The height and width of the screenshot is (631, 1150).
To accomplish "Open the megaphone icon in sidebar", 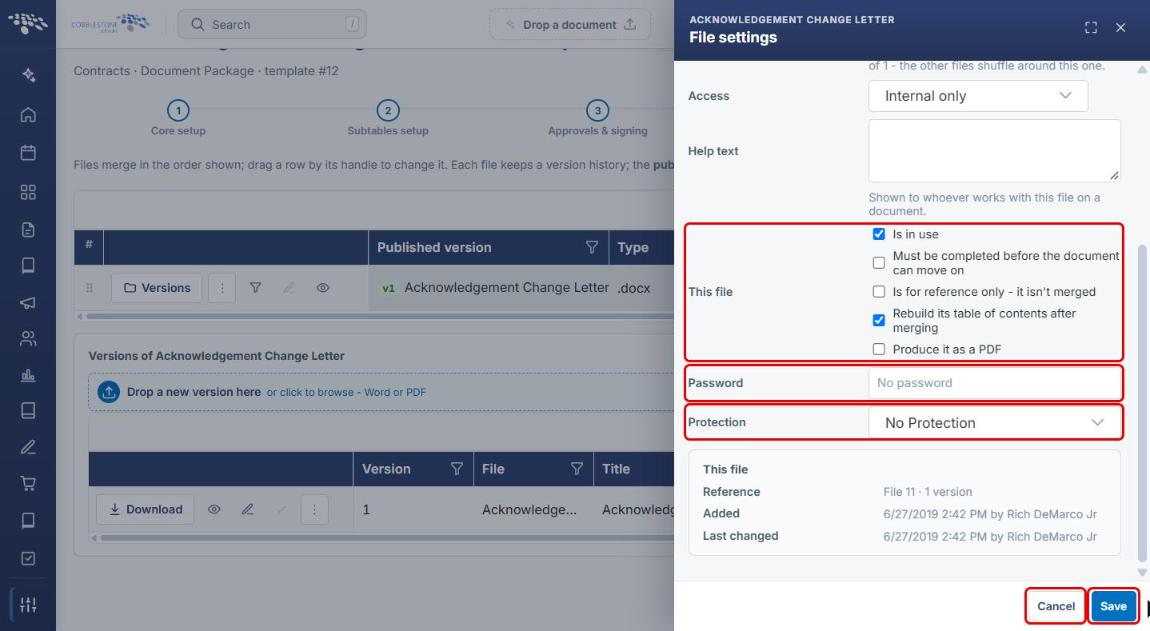I will tap(28, 302).
